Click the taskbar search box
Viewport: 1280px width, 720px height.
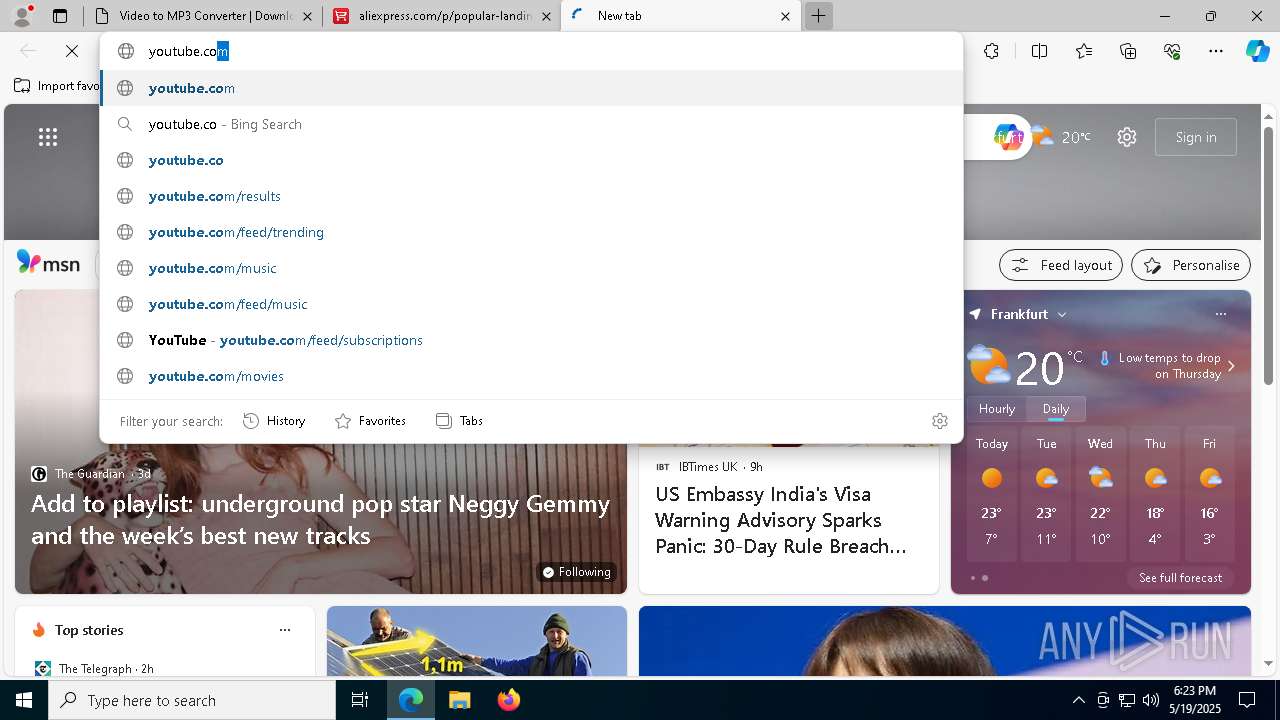[192, 700]
